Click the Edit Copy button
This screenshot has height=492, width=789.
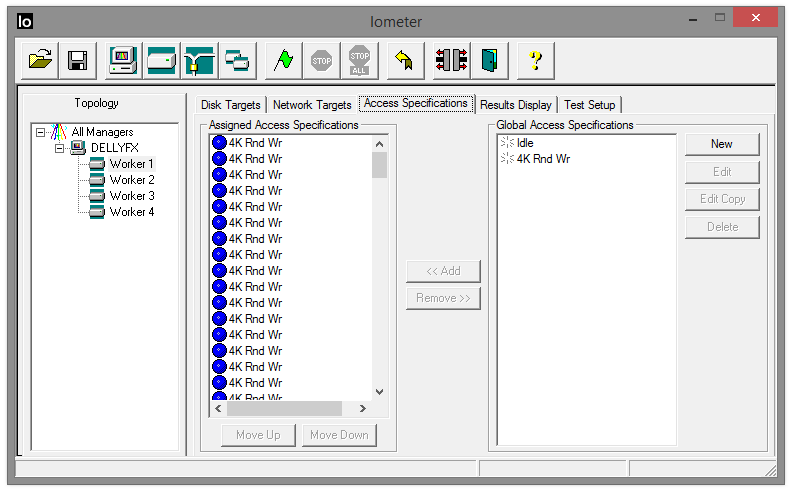(722, 199)
